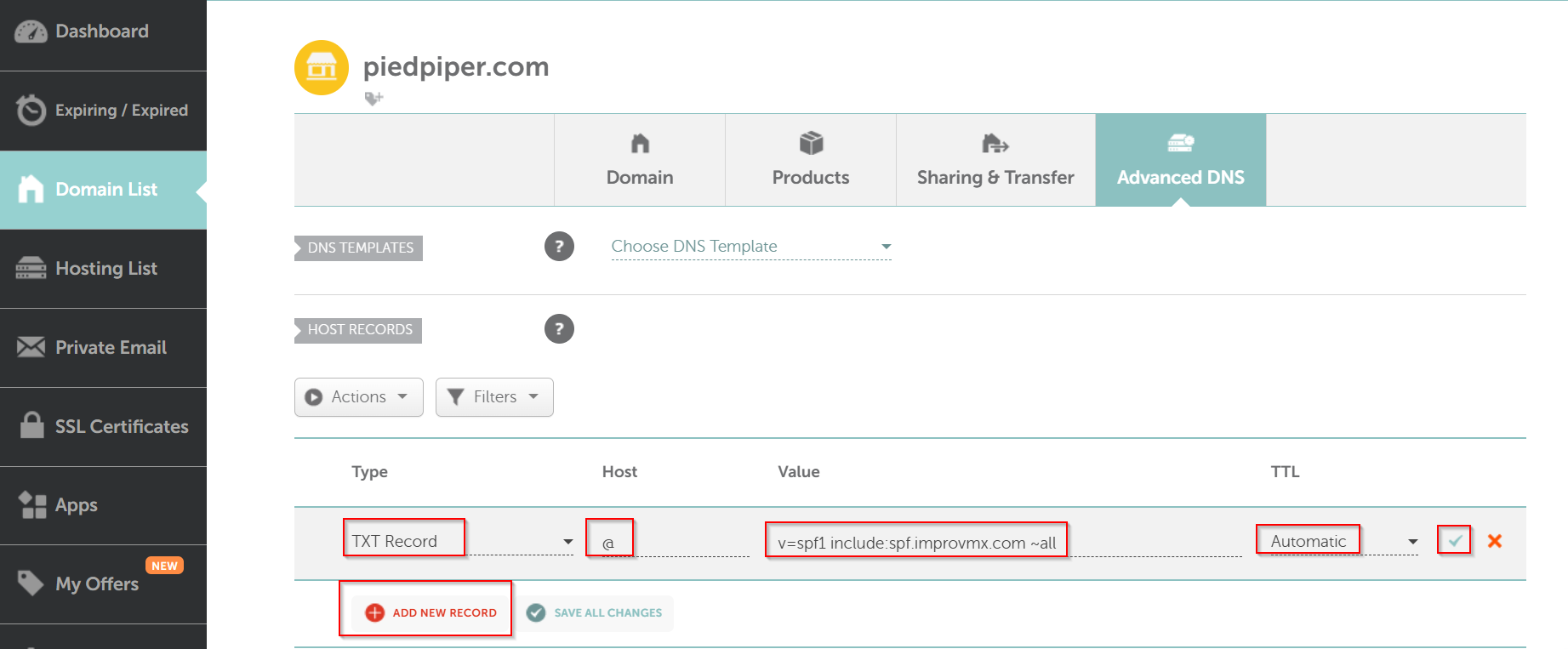Expand the Choose DNS Template dropdown
The width and height of the screenshot is (1568, 649).
(750, 247)
